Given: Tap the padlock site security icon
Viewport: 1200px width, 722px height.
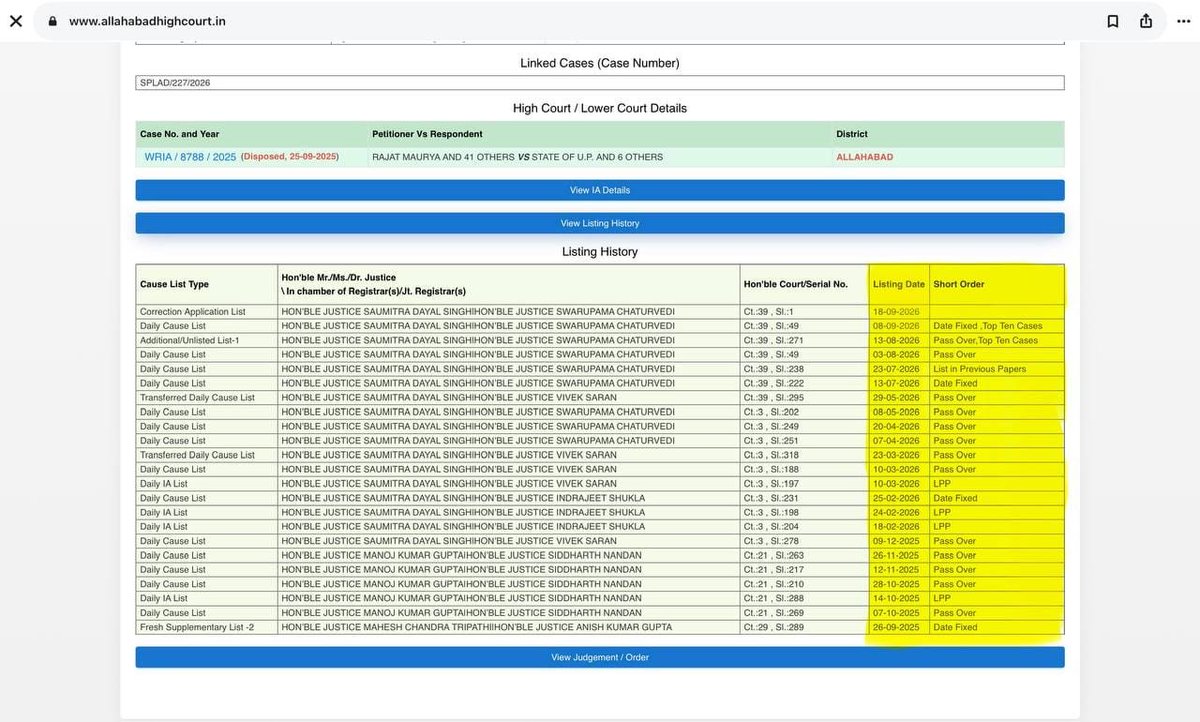Looking at the screenshot, I should tap(53, 21).
